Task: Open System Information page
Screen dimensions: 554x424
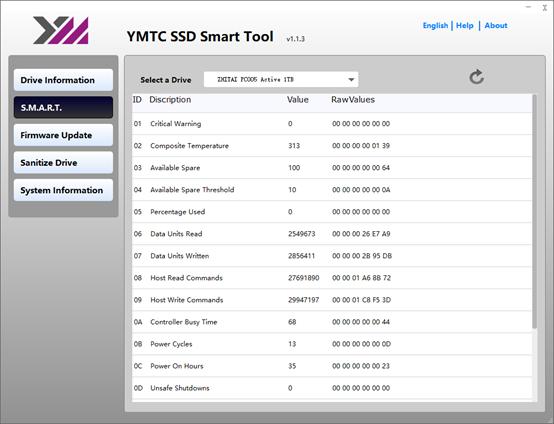Action: (x=64, y=190)
